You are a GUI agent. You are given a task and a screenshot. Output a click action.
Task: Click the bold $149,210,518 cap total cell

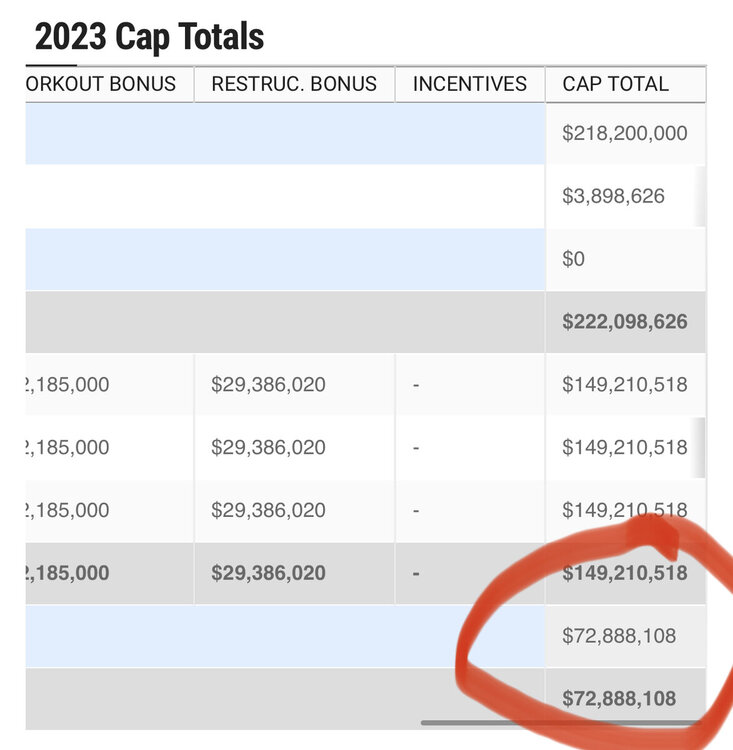[625, 573]
